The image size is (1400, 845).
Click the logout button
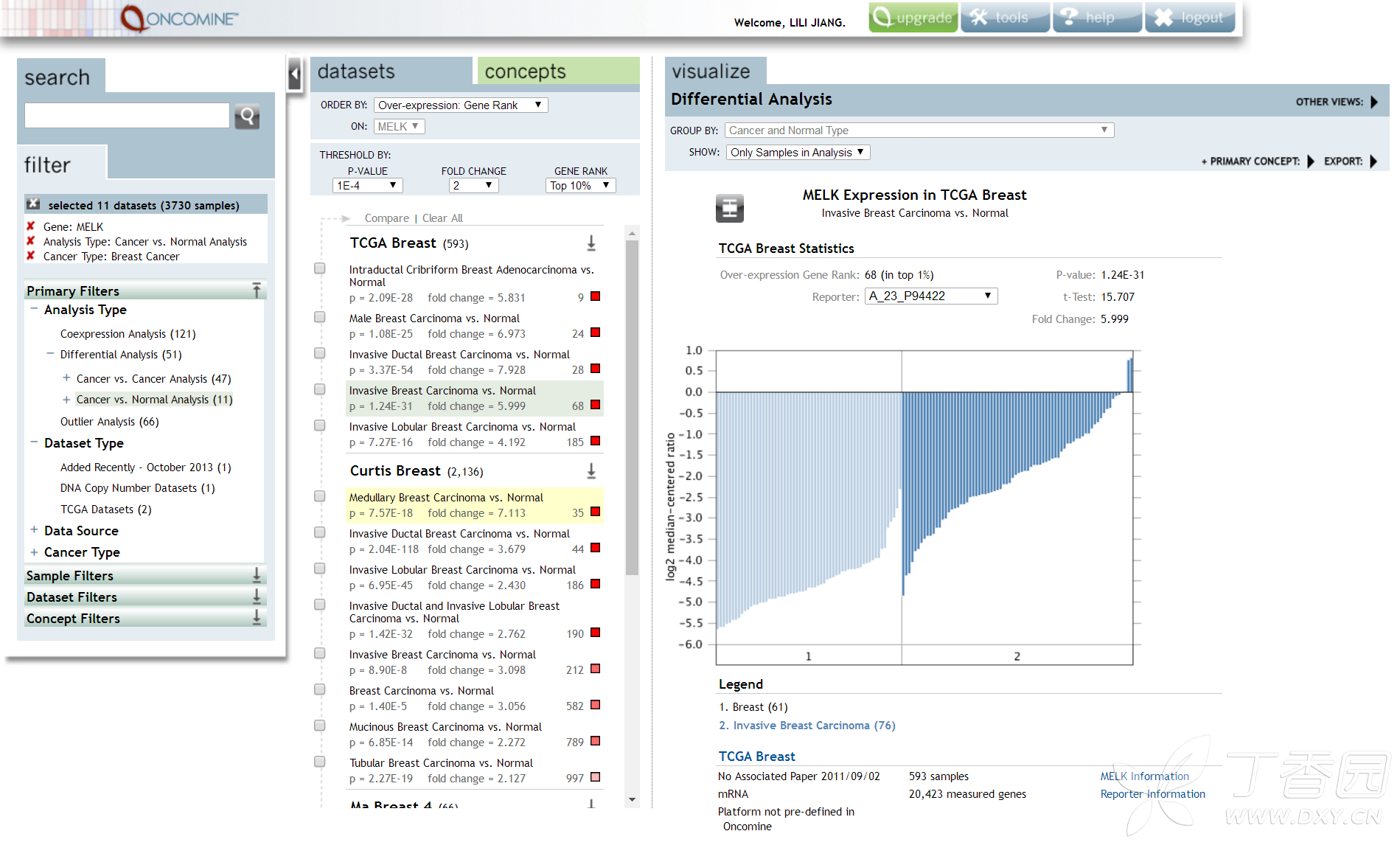click(x=1189, y=18)
